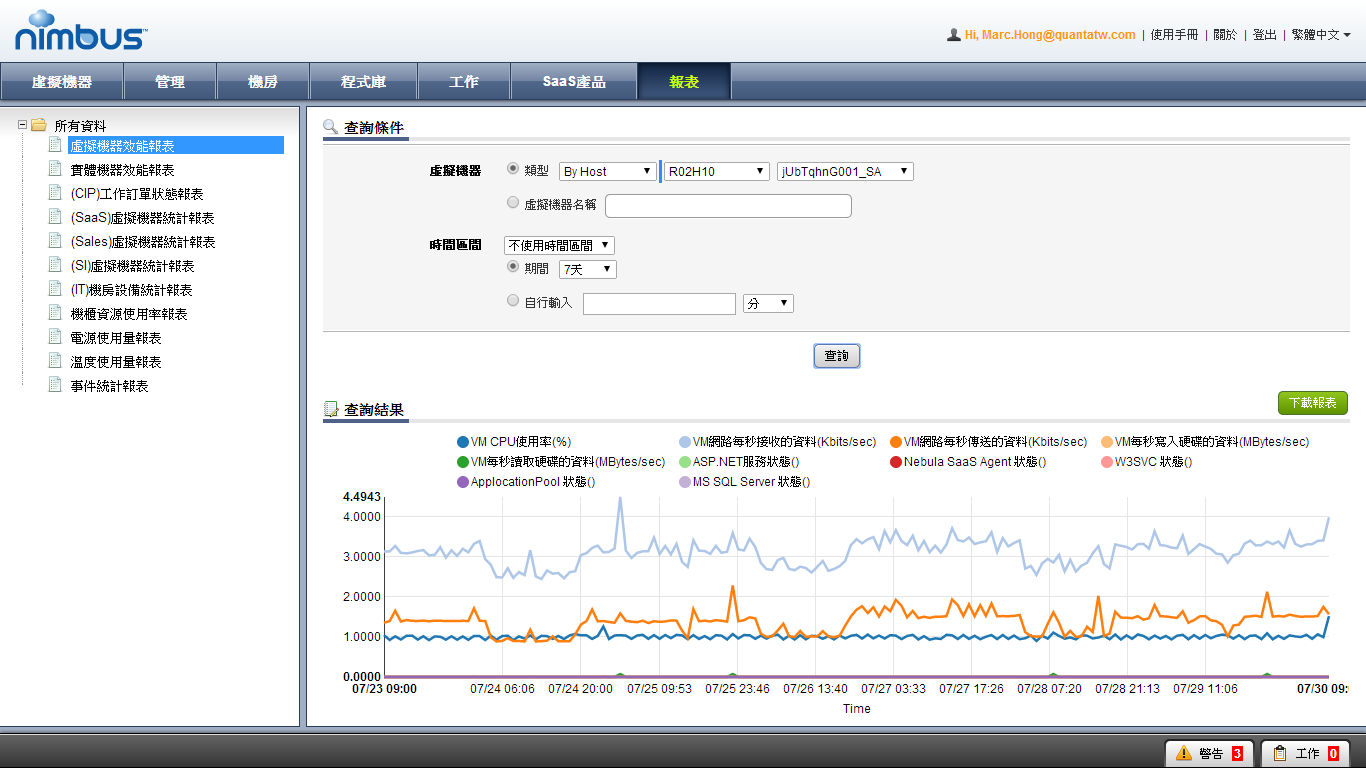Switch to the 虛擬機器 tab
The width and height of the screenshot is (1366, 768).
(62, 82)
